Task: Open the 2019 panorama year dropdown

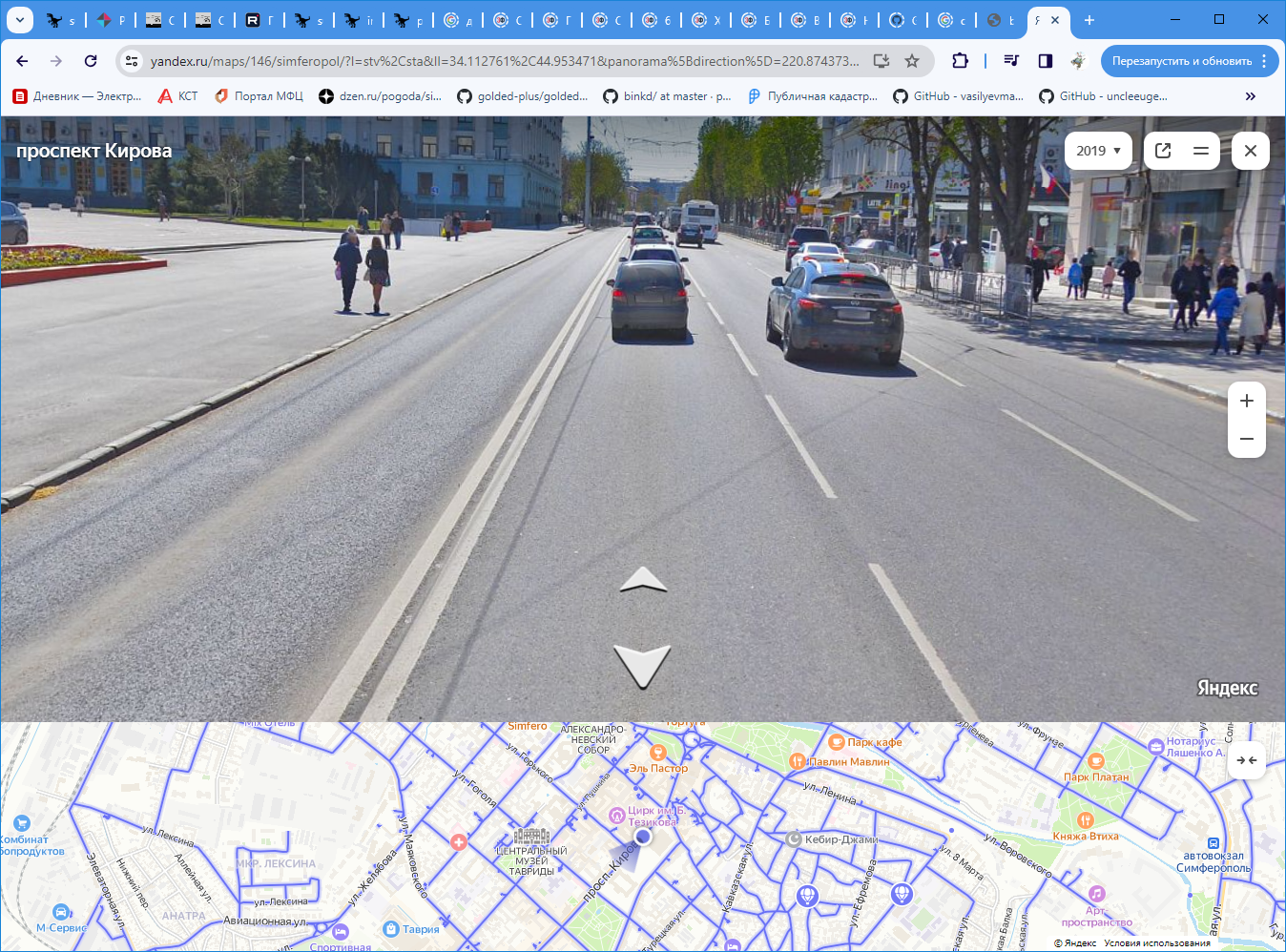Action: [1098, 151]
